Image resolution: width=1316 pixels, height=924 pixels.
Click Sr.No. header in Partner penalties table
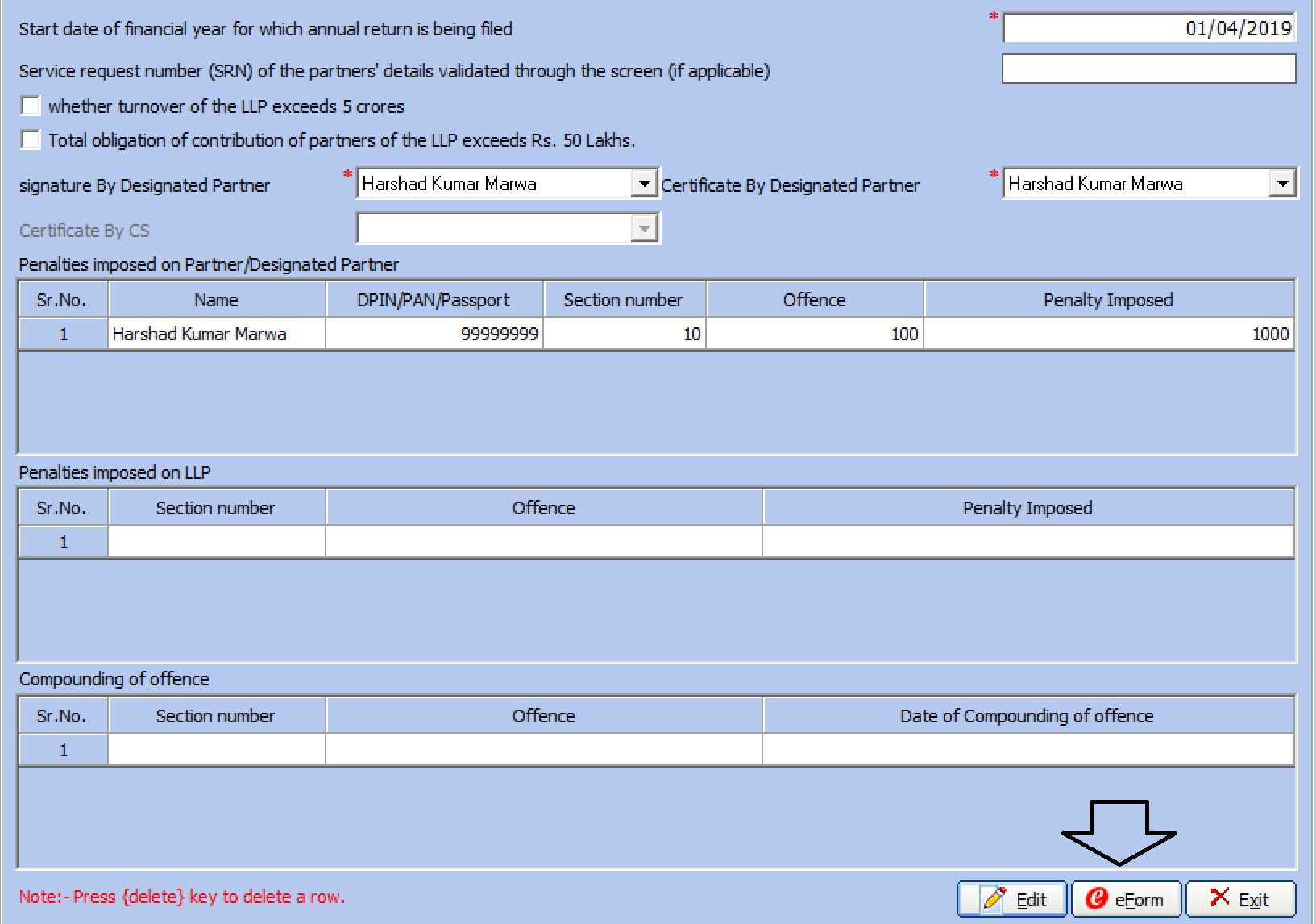coord(64,299)
